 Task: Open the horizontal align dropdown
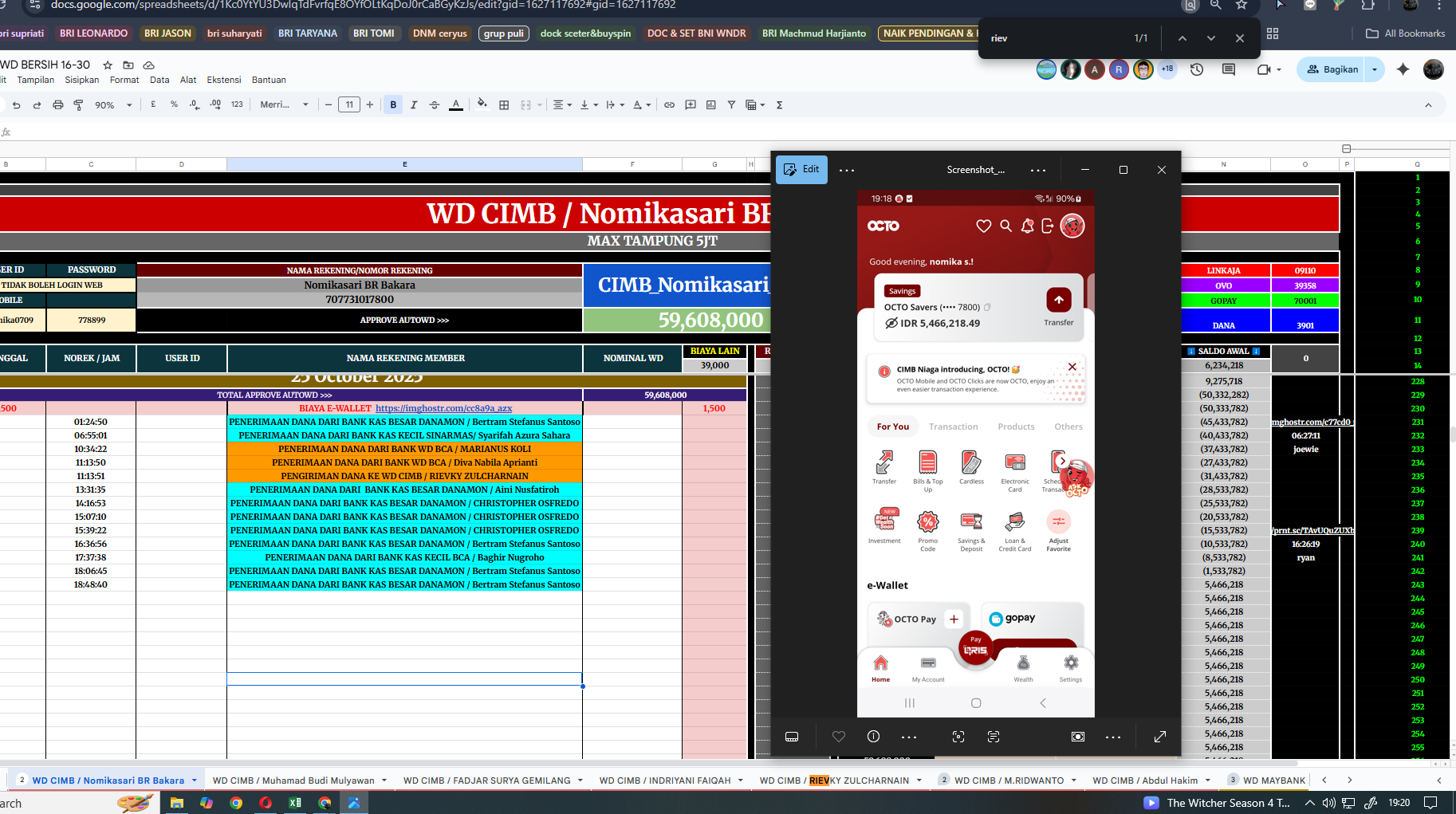(x=562, y=104)
